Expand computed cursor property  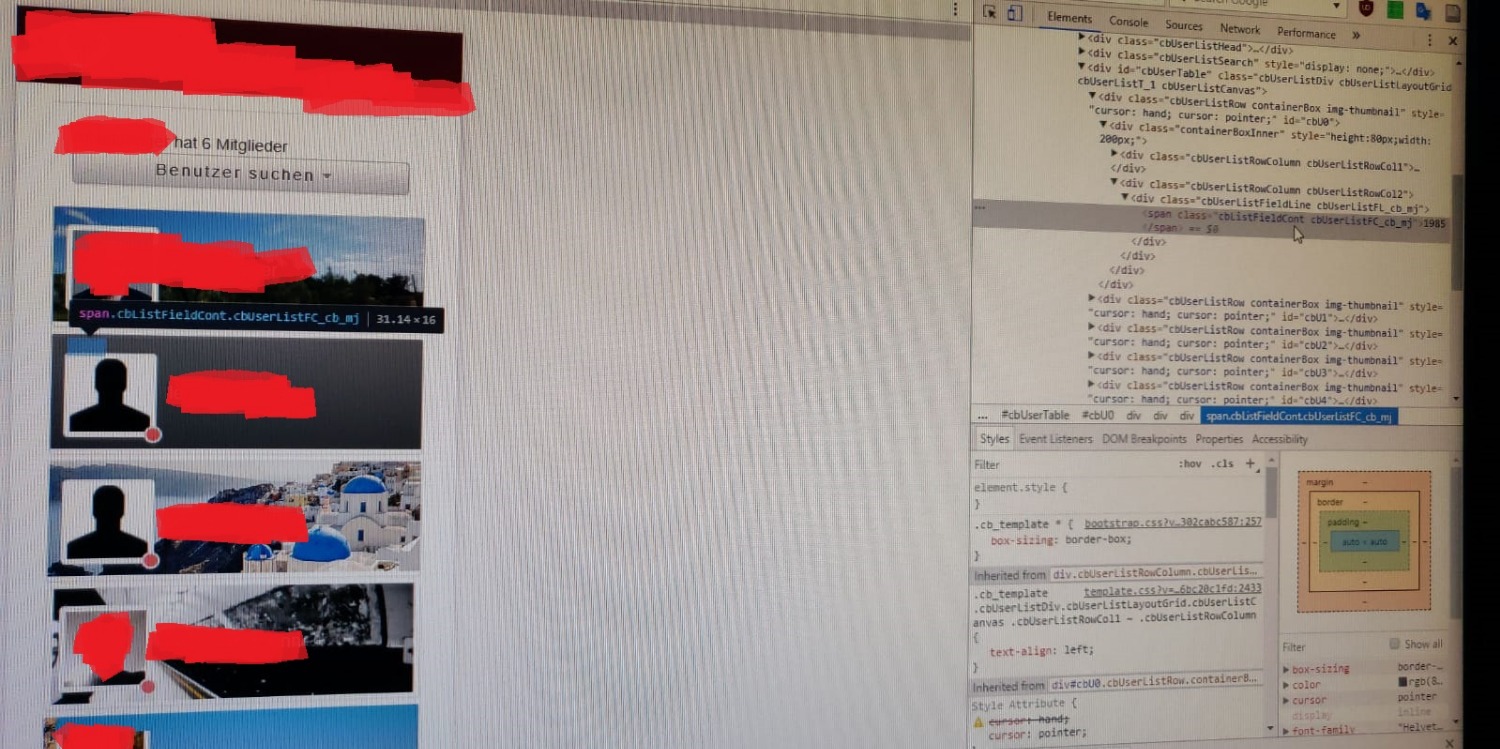pyautogui.click(x=1286, y=700)
